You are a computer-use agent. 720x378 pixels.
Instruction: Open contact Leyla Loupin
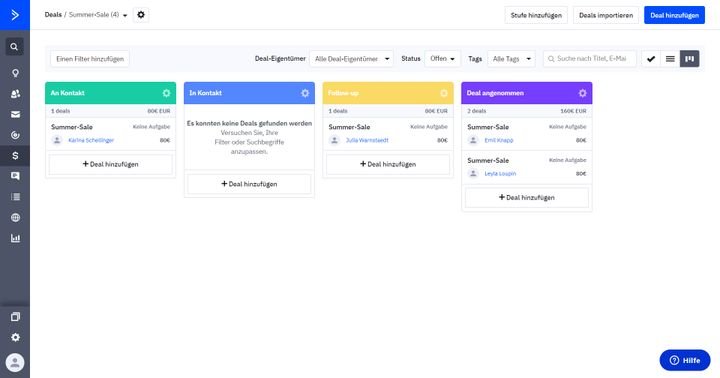(x=500, y=174)
